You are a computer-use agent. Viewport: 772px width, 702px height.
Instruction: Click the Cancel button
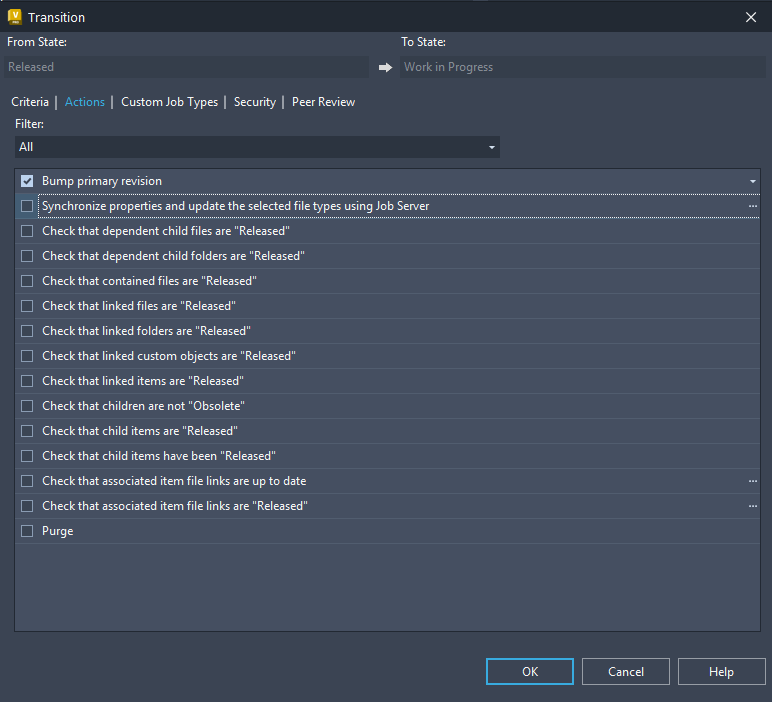pyautogui.click(x=626, y=671)
